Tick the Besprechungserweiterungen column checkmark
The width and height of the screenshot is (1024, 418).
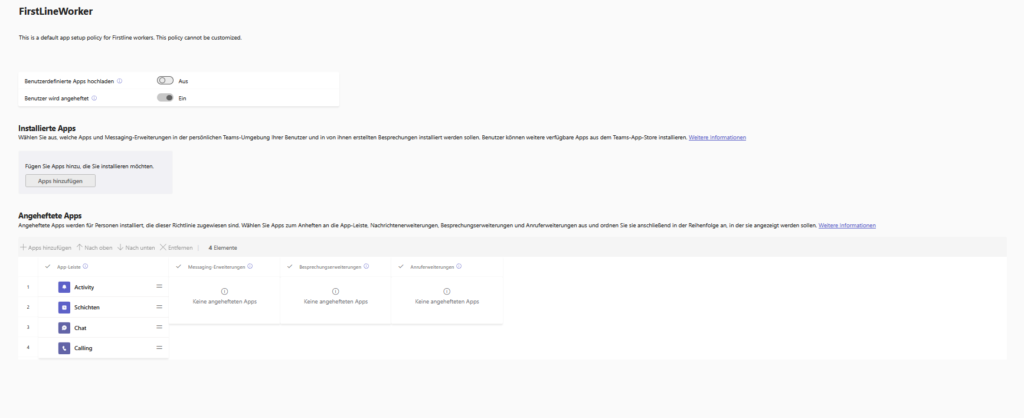(x=290, y=266)
